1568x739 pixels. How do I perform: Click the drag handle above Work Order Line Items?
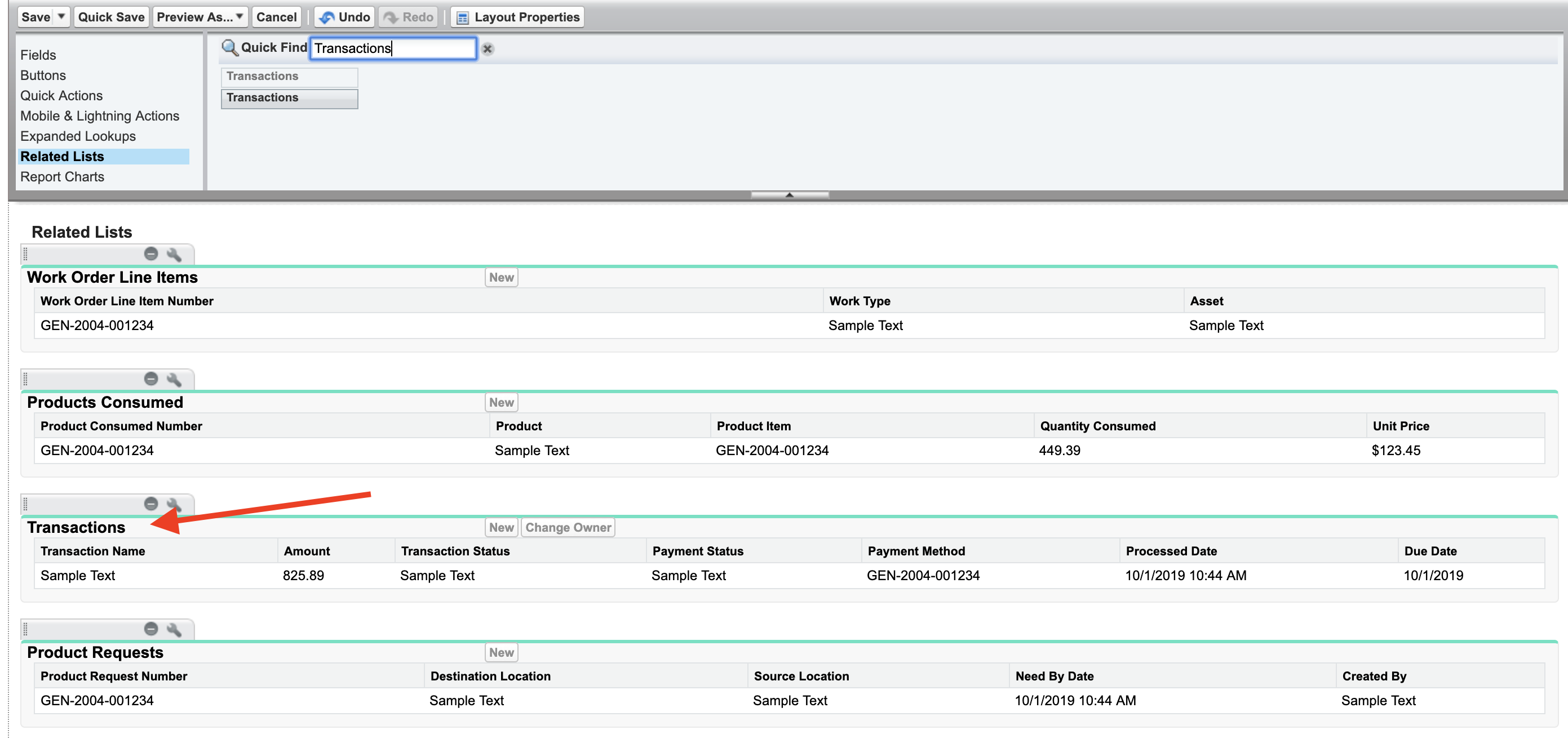click(x=25, y=254)
